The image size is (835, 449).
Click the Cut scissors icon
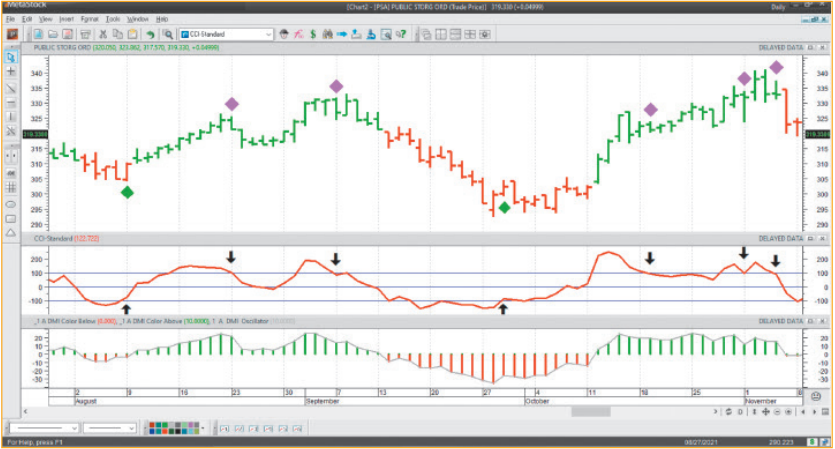tap(103, 35)
